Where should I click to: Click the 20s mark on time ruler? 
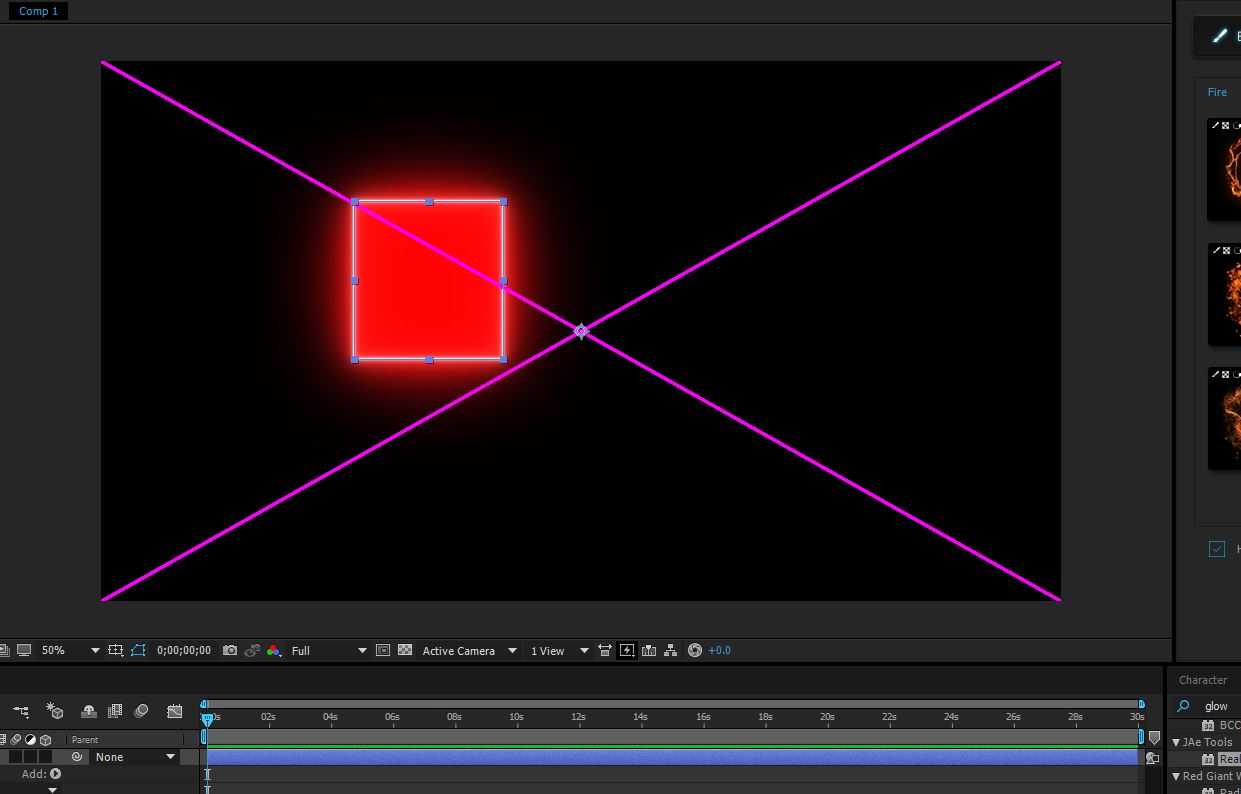click(x=827, y=717)
